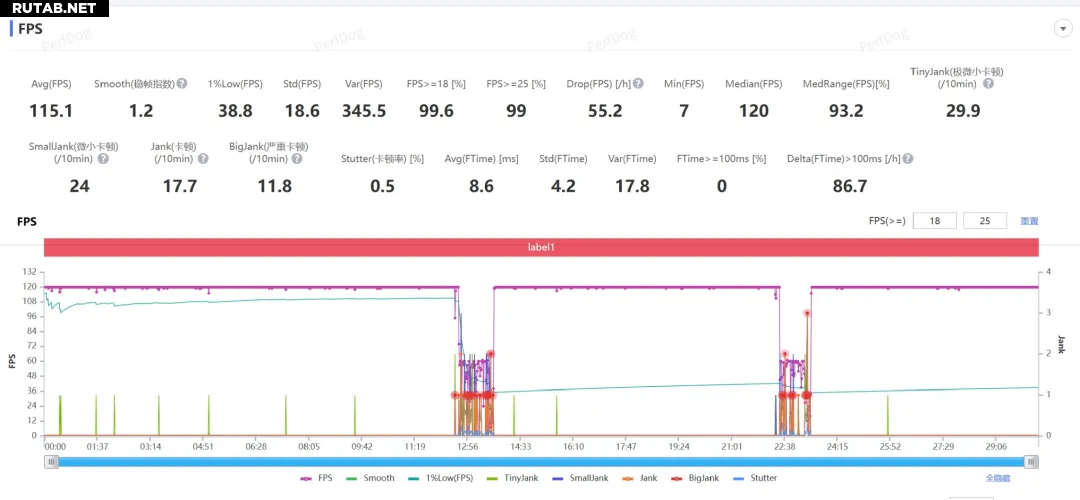Viewport: 1080px width, 500px height.
Task: Toggle BigJank legend item
Action: click(696, 478)
